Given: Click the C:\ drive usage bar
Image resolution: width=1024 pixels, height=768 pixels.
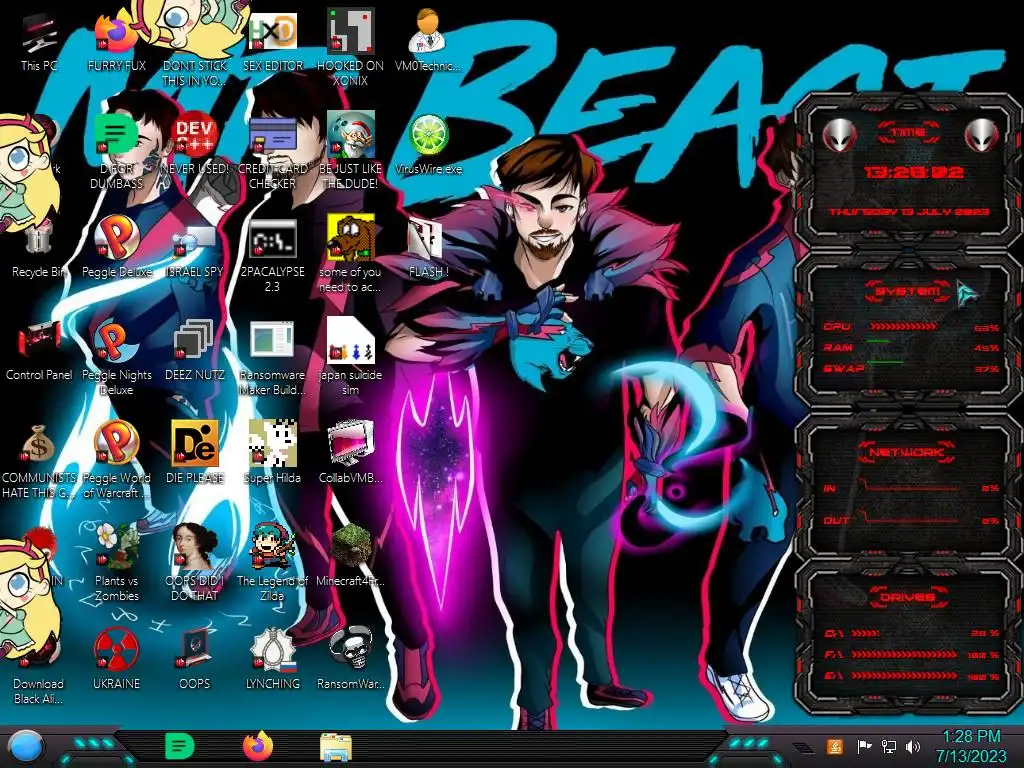Looking at the screenshot, I should click(865, 633).
